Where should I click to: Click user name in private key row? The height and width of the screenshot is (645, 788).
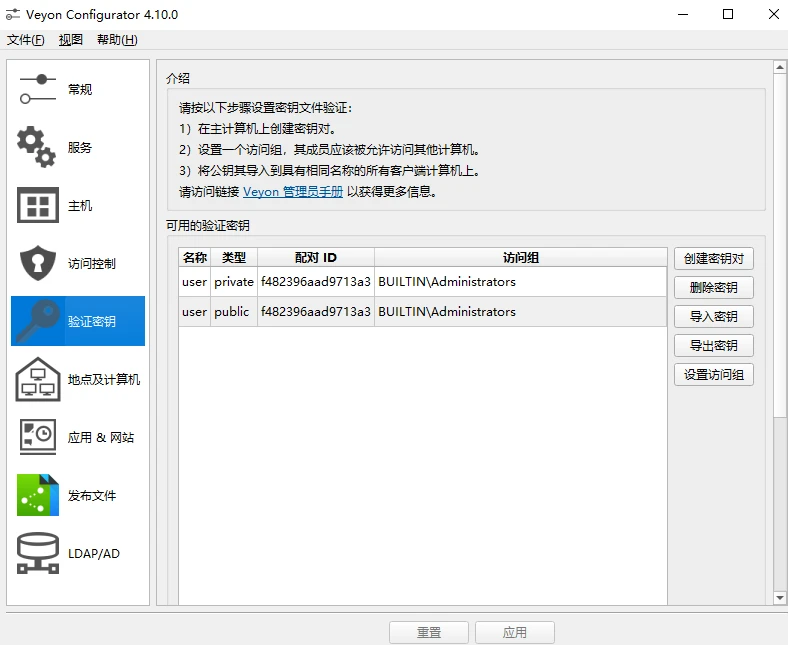point(194,282)
